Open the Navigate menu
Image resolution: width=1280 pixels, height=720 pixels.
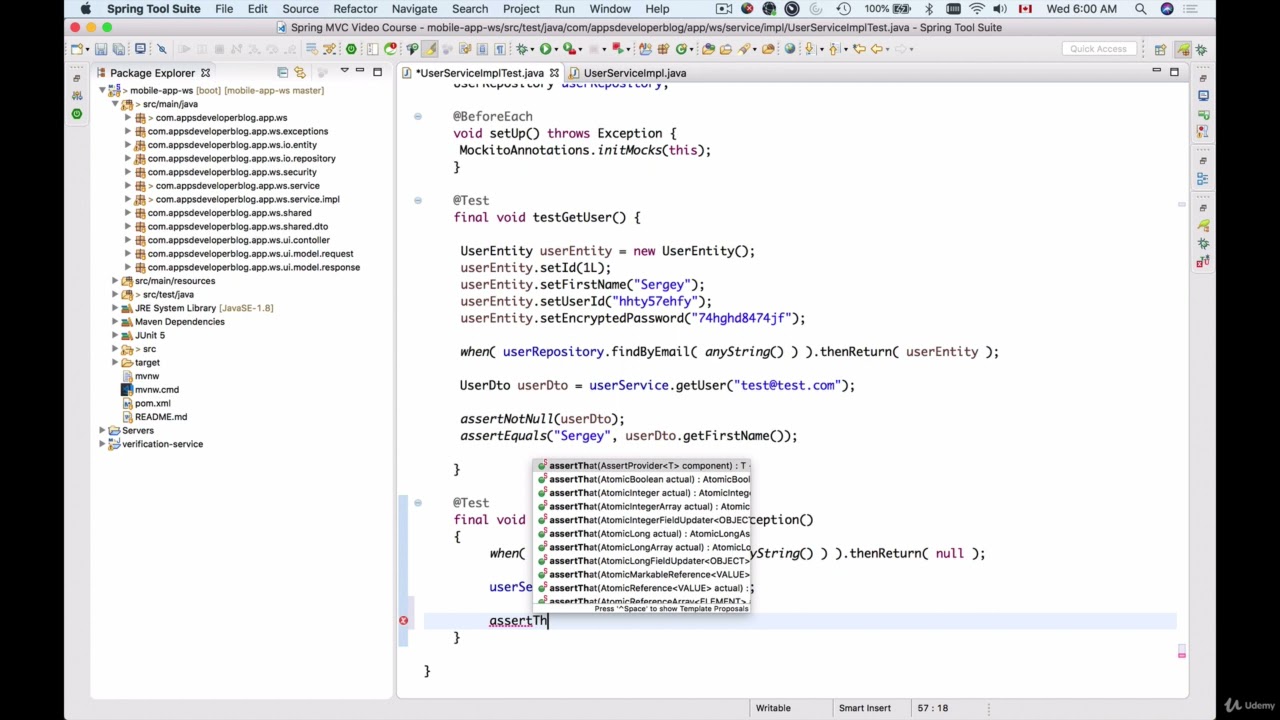click(x=414, y=9)
